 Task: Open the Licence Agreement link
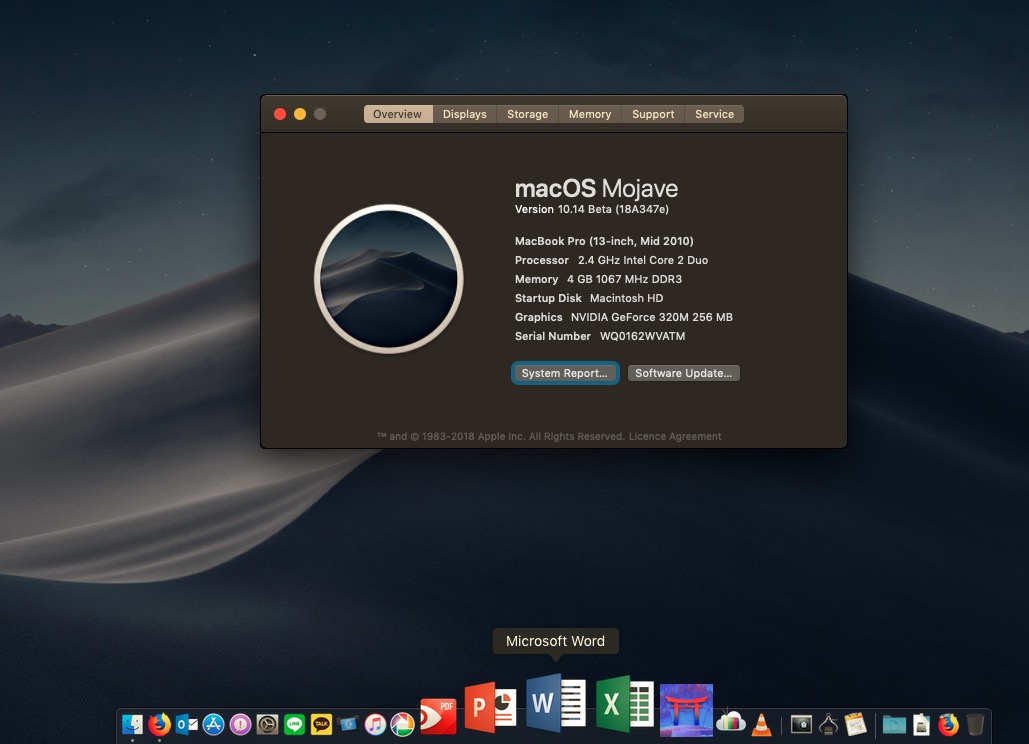point(675,436)
